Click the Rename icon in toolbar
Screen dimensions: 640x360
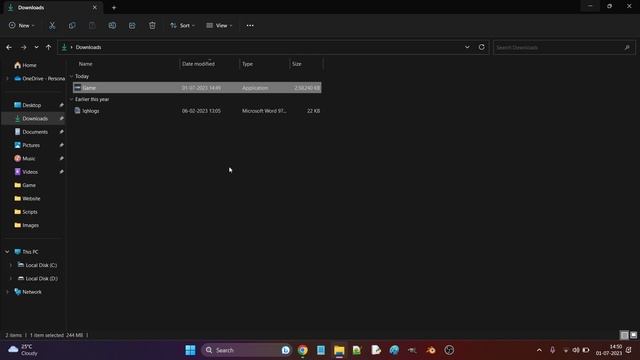pos(112,25)
